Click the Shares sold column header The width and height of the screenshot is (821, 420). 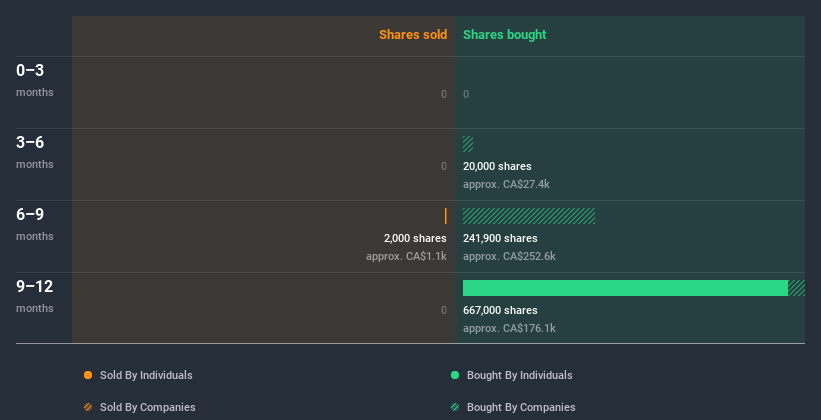(413, 35)
